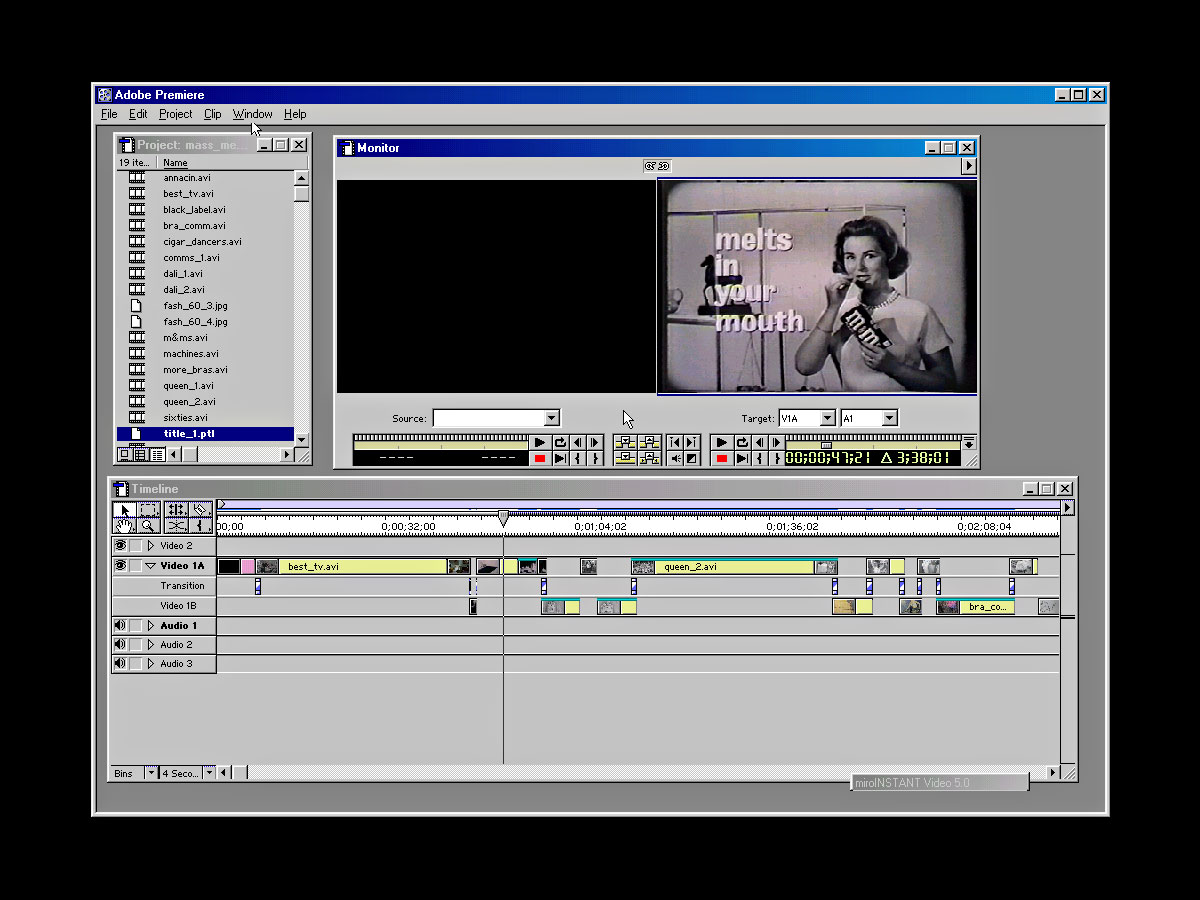The image size is (1200, 900).
Task: Open the Target audio track A1 dropdown
Action: 889,418
